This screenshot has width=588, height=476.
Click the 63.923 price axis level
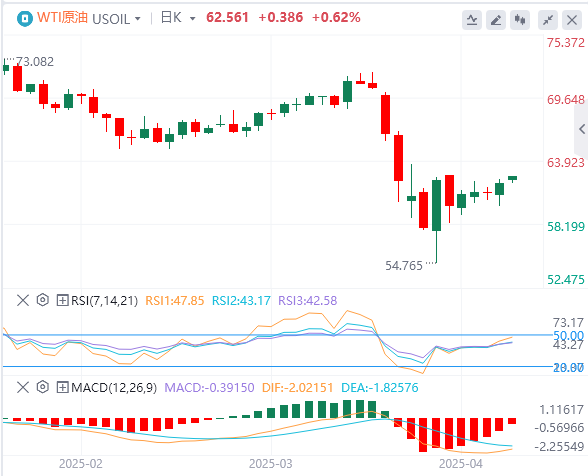(x=566, y=163)
